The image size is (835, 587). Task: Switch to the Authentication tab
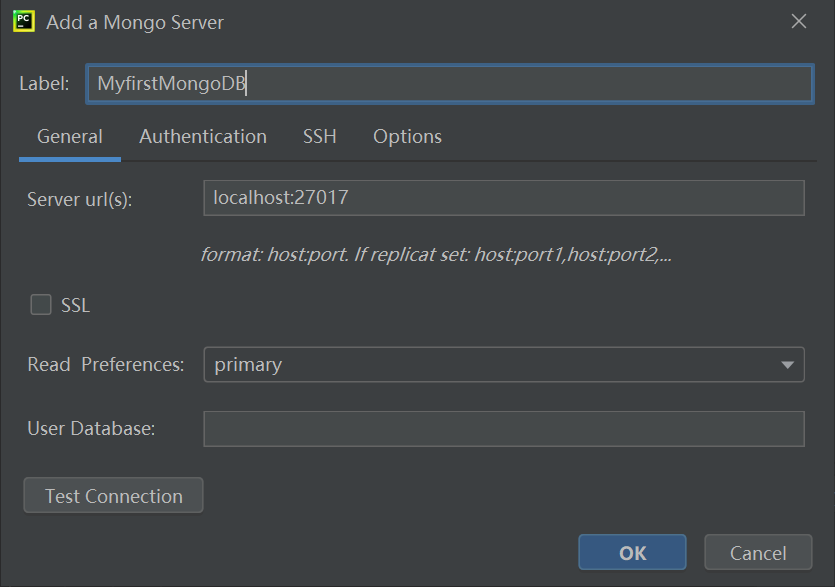click(202, 136)
